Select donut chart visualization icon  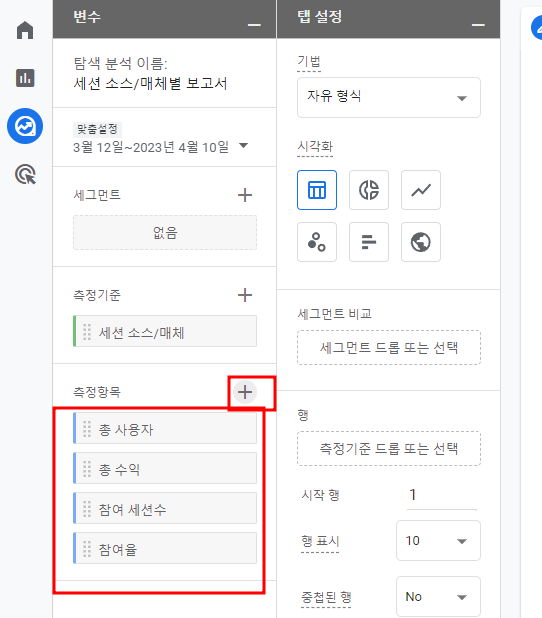(369, 190)
